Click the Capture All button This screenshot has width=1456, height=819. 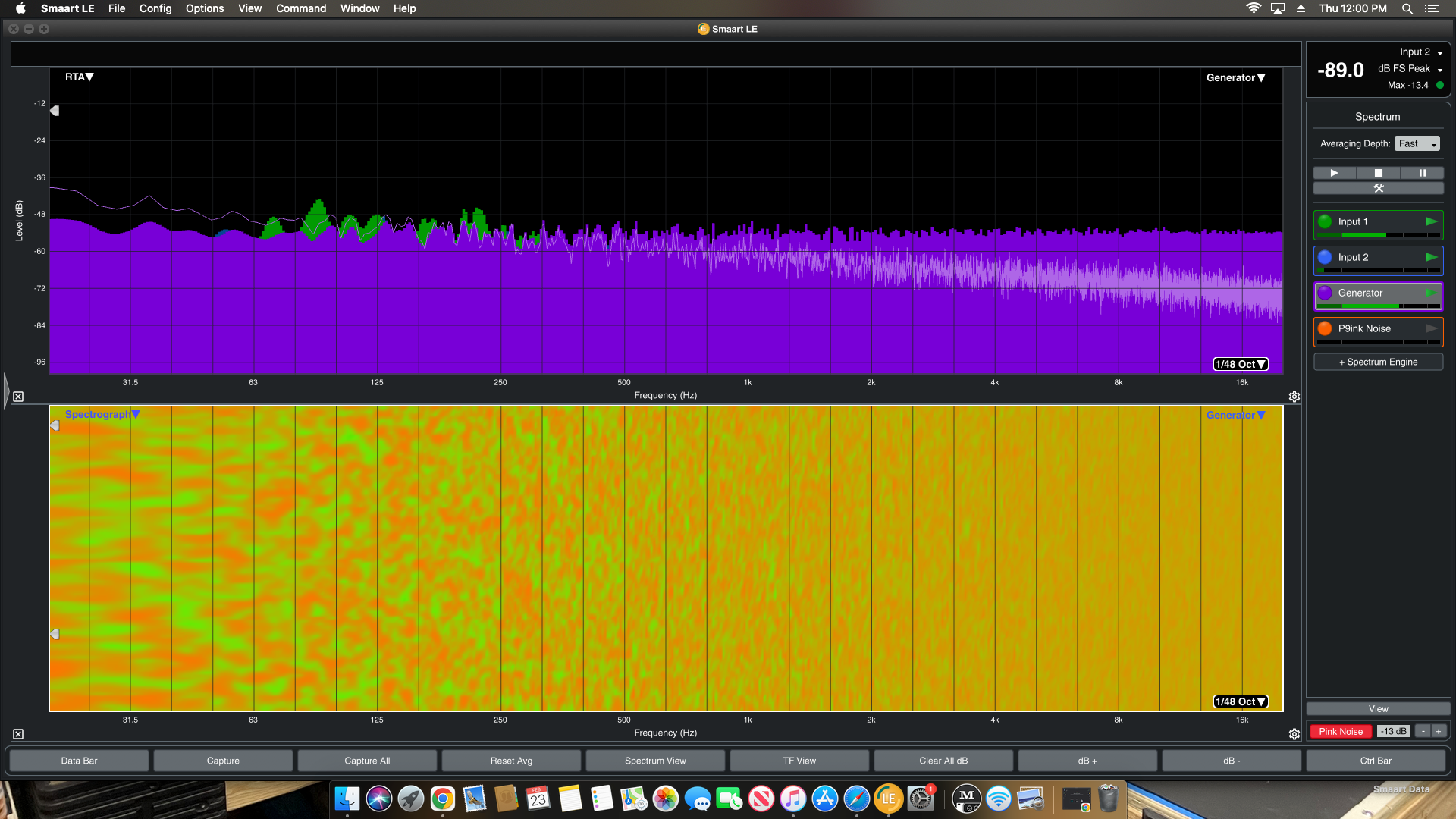point(367,761)
